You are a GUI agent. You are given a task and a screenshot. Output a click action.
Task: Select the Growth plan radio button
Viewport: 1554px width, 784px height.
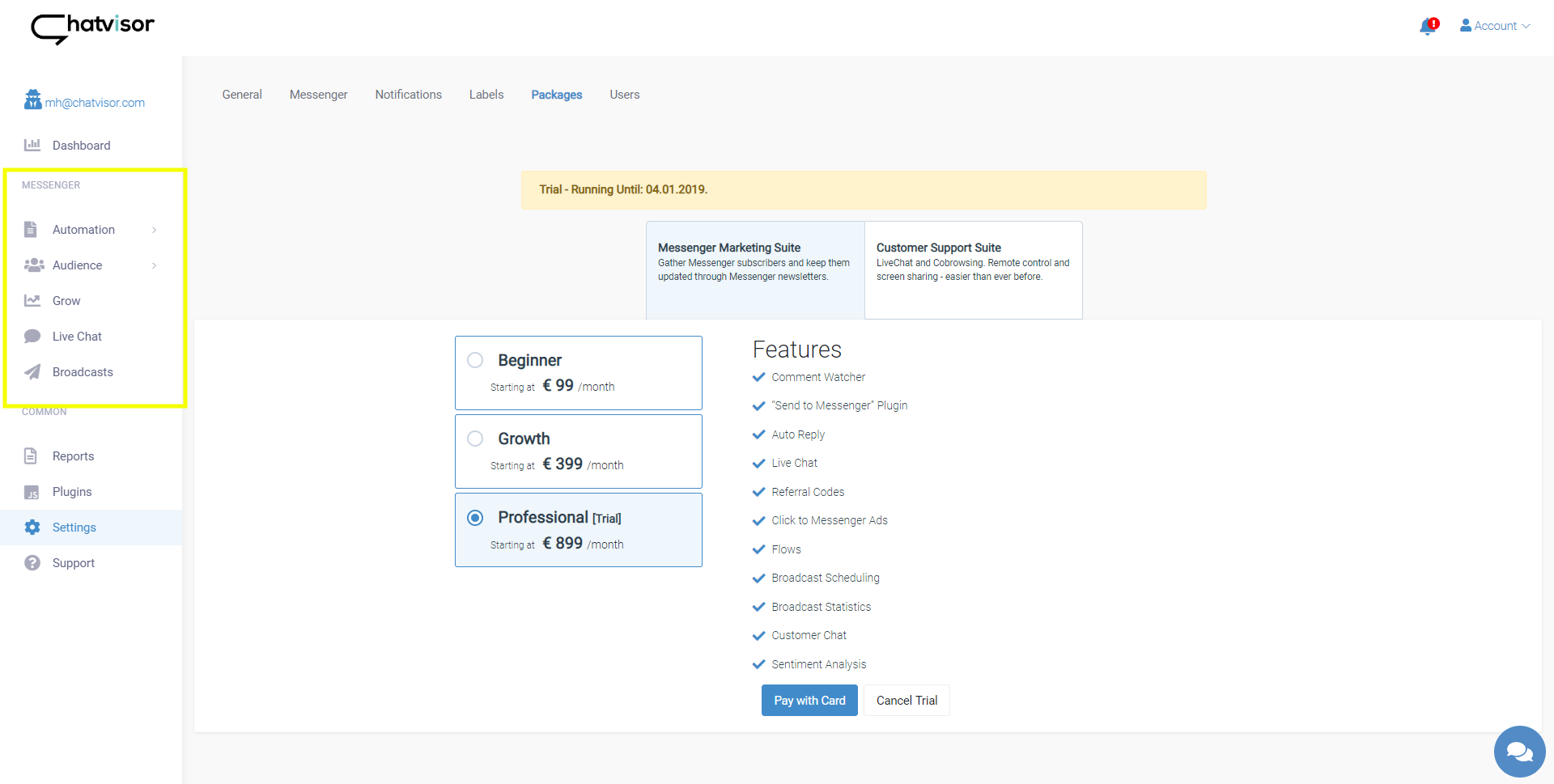click(475, 439)
